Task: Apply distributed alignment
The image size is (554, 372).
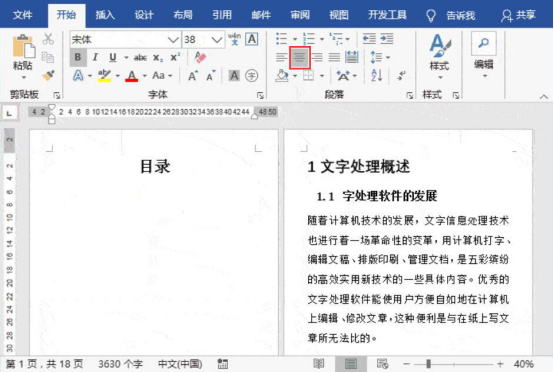Action: (x=352, y=57)
